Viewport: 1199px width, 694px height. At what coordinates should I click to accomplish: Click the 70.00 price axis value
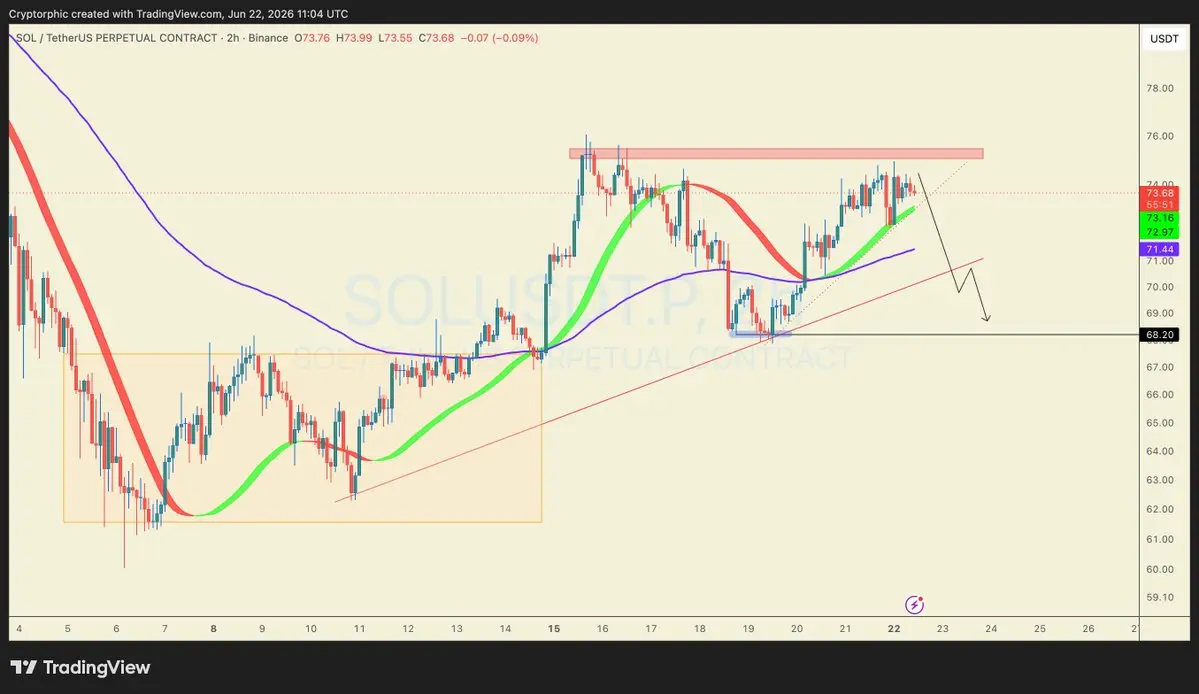(x=1159, y=287)
